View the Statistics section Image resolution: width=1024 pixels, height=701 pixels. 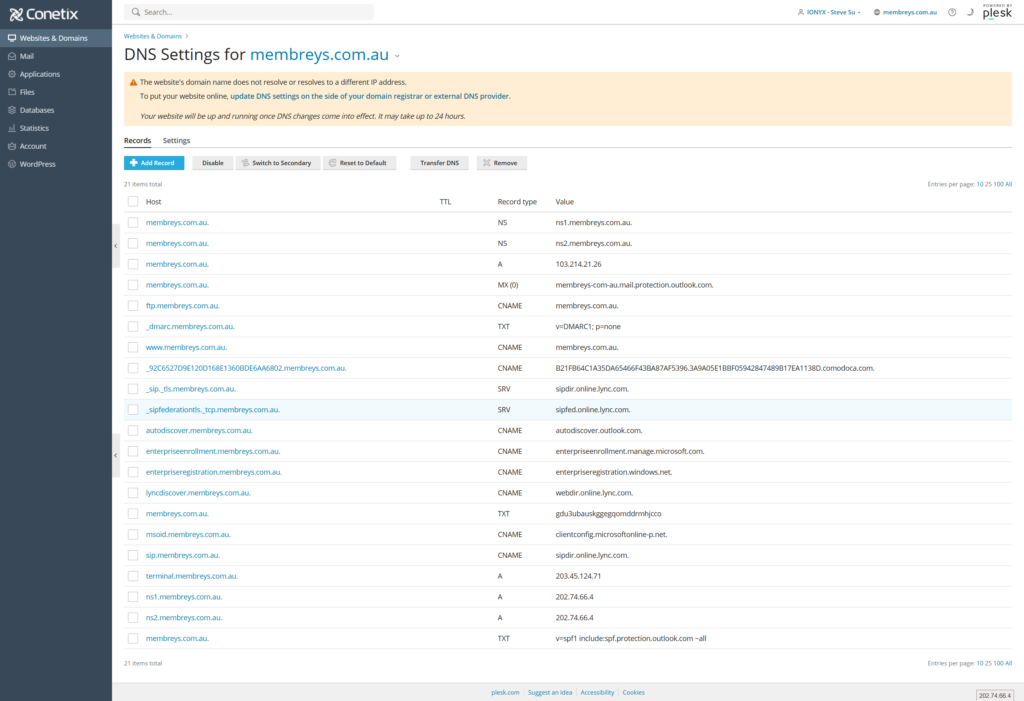34,128
